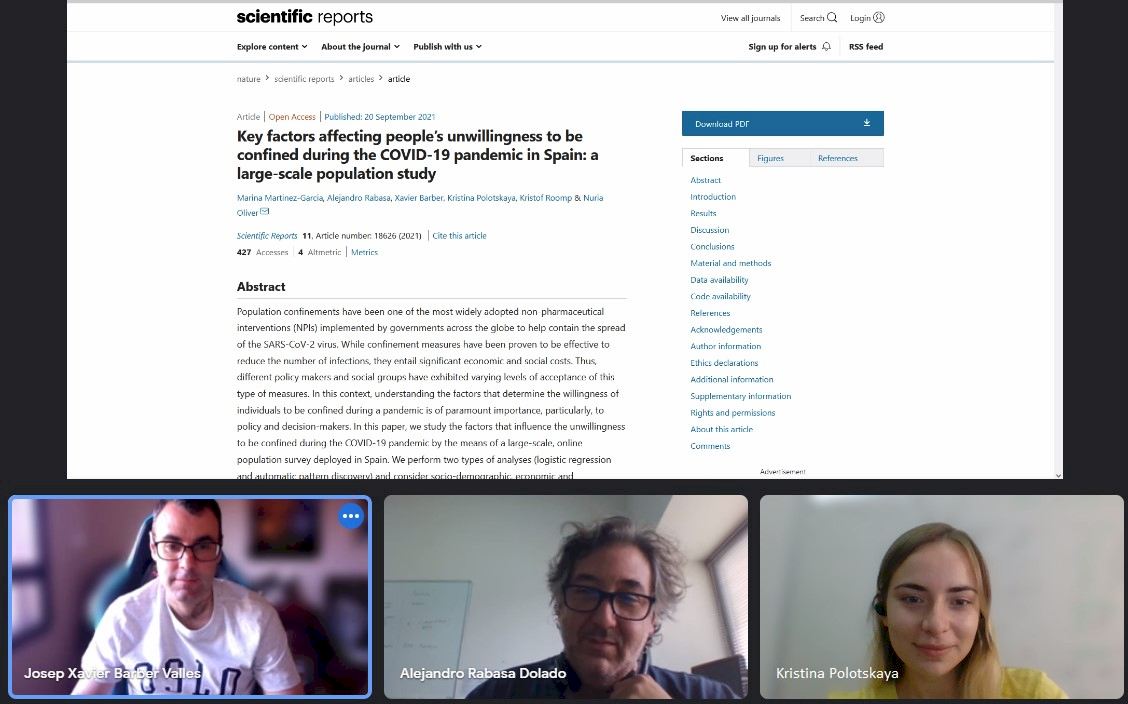Open the three-dots menu on Josep's video
The width and height of the screenshot is (1128, 704).
click(351, 516)
